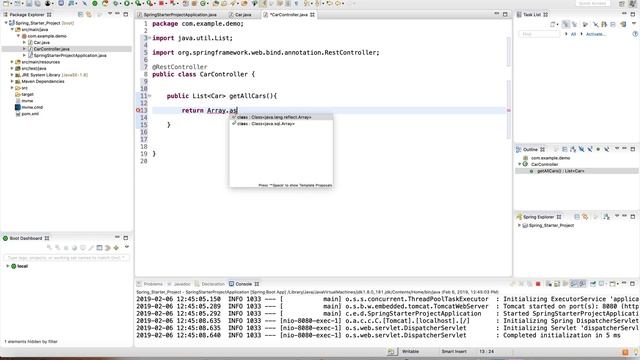The image size is (640, 360).
Task: Select com.example.demo in Outline view
Action: click(x=550, y=158)
